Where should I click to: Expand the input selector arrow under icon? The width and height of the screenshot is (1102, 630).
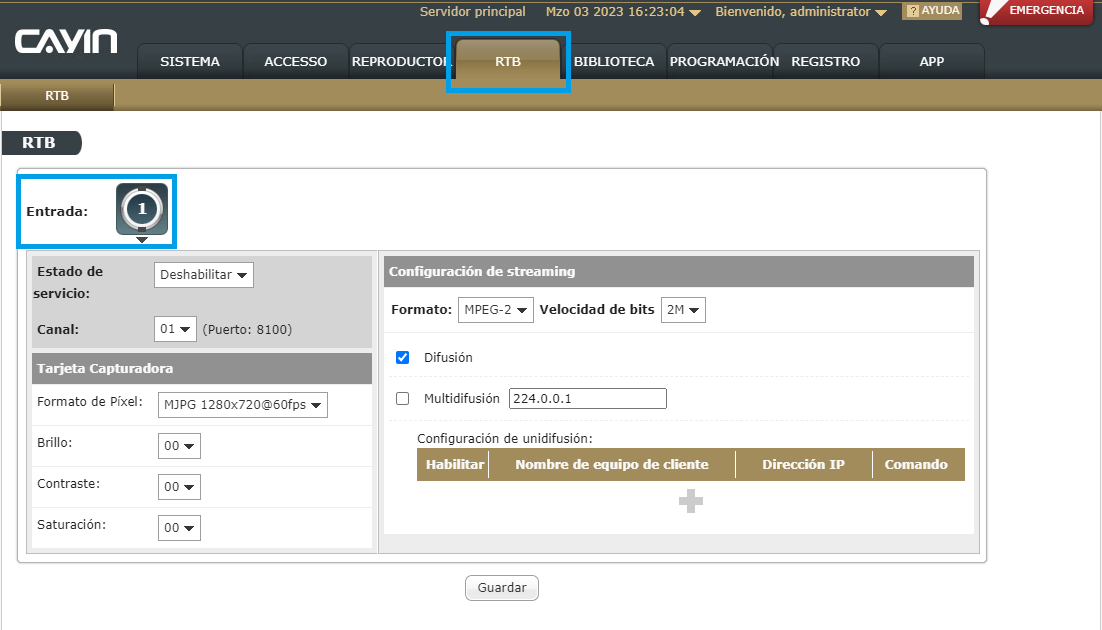(142, 240)
